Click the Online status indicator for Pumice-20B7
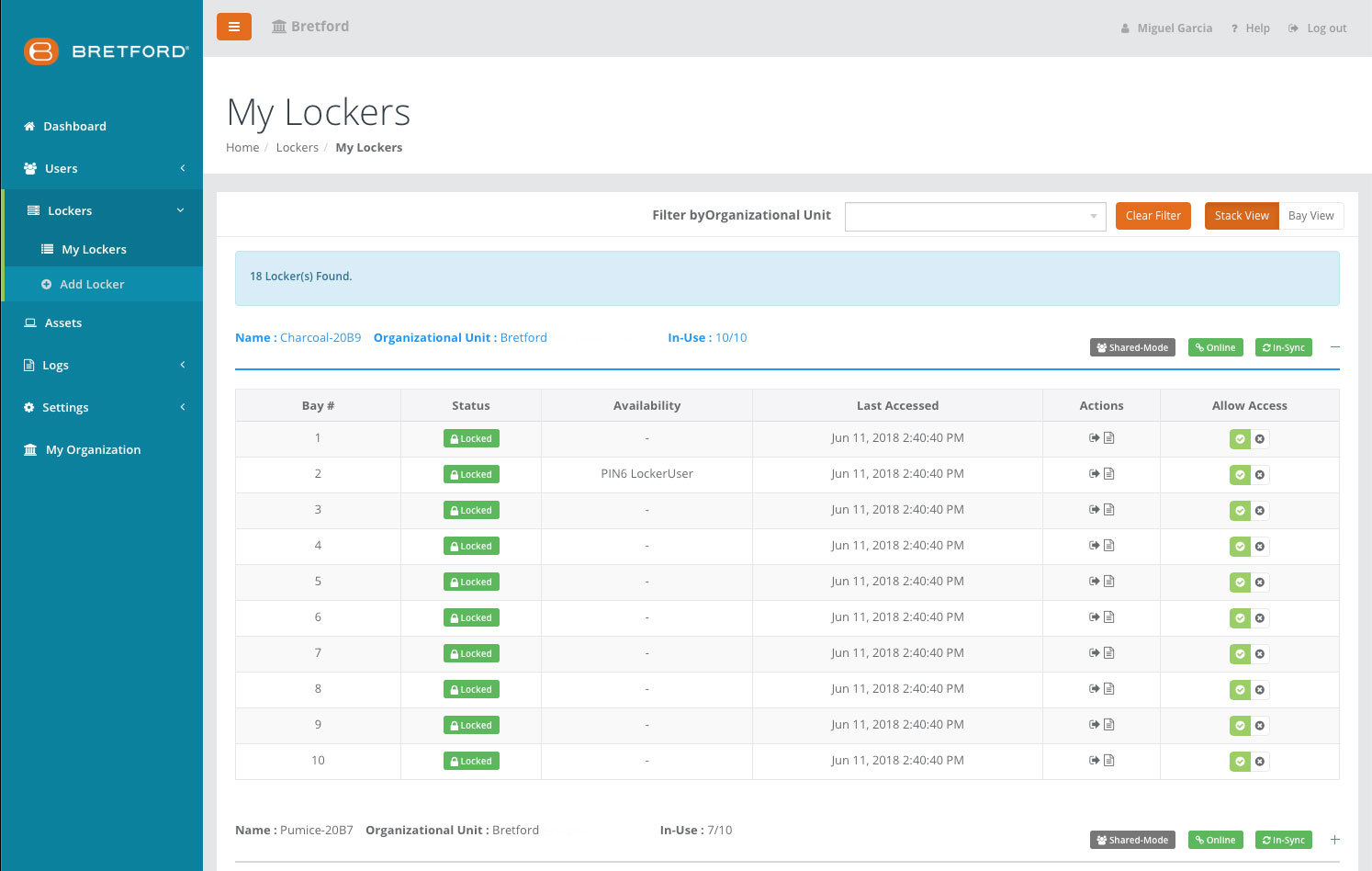Viewport: 1372px width, 871px height. pyautogui.click(x=1215, y=839)
